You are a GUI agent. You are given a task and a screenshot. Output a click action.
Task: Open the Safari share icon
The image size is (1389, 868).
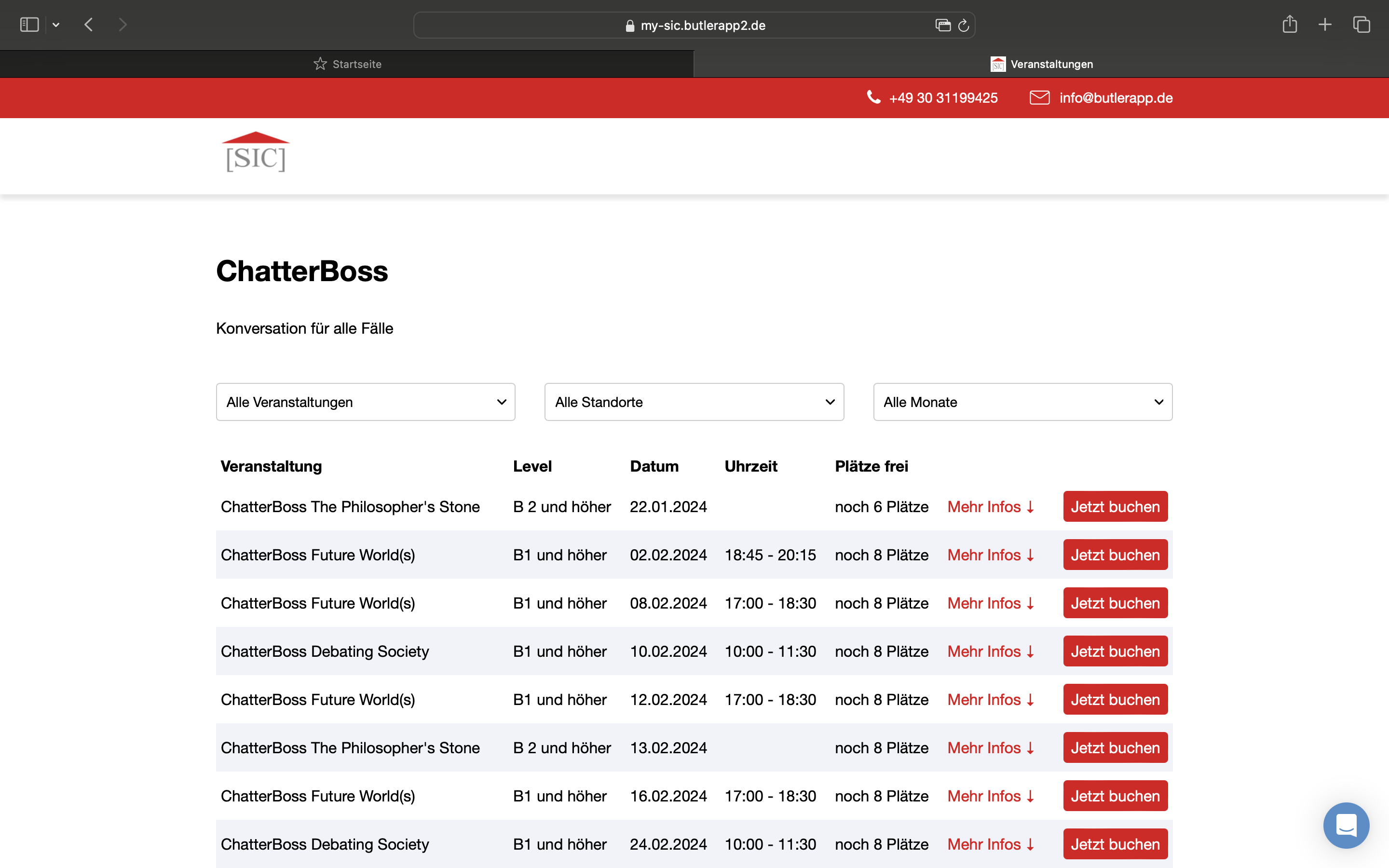click(x=1289, y=25)
